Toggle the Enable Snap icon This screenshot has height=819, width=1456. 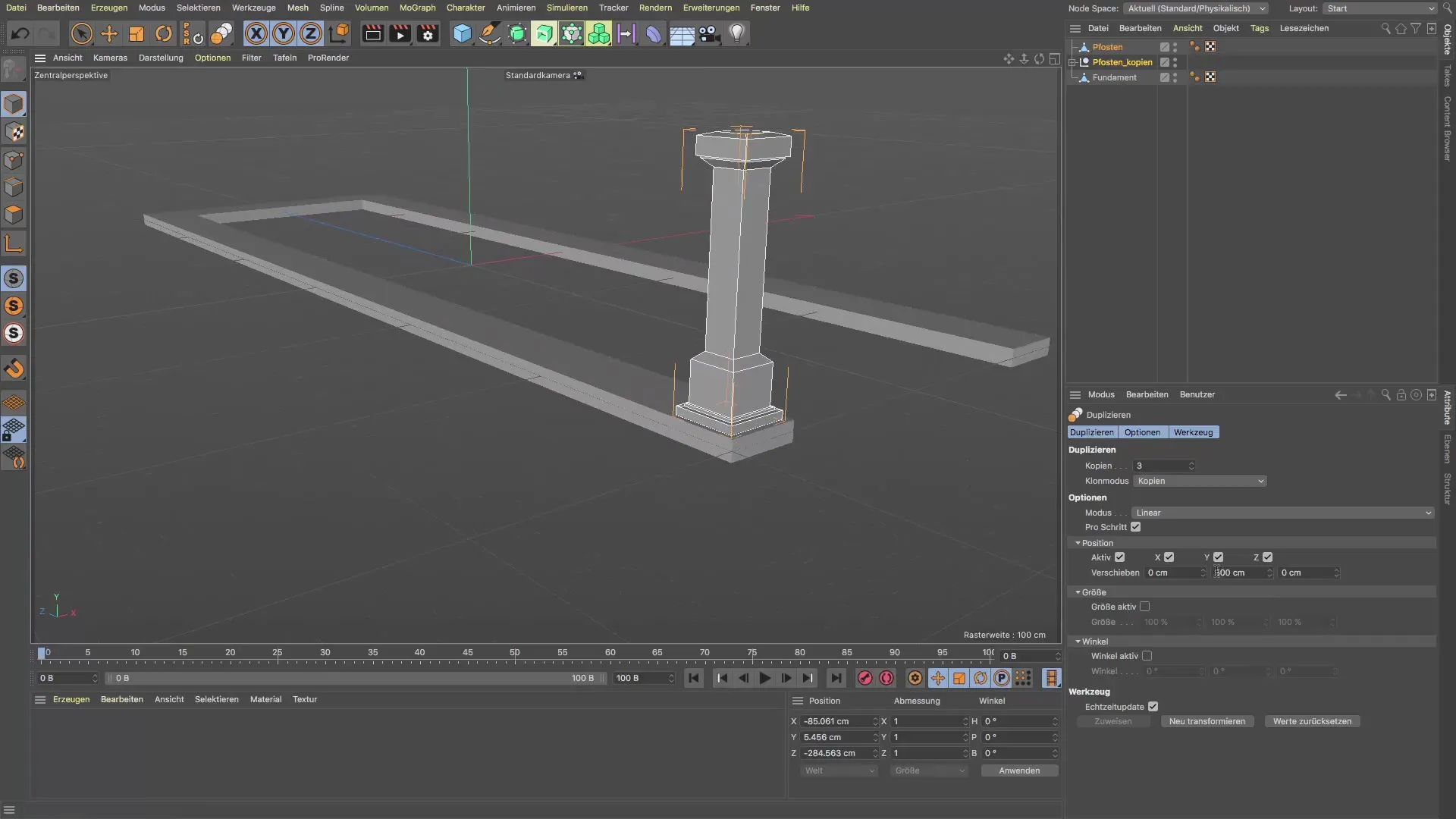coord(14,278)
